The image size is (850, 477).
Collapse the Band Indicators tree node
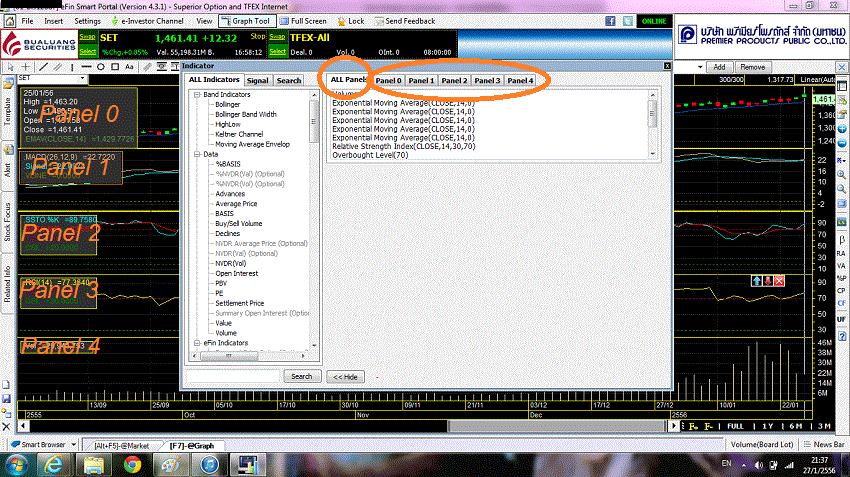coord(197,94)
